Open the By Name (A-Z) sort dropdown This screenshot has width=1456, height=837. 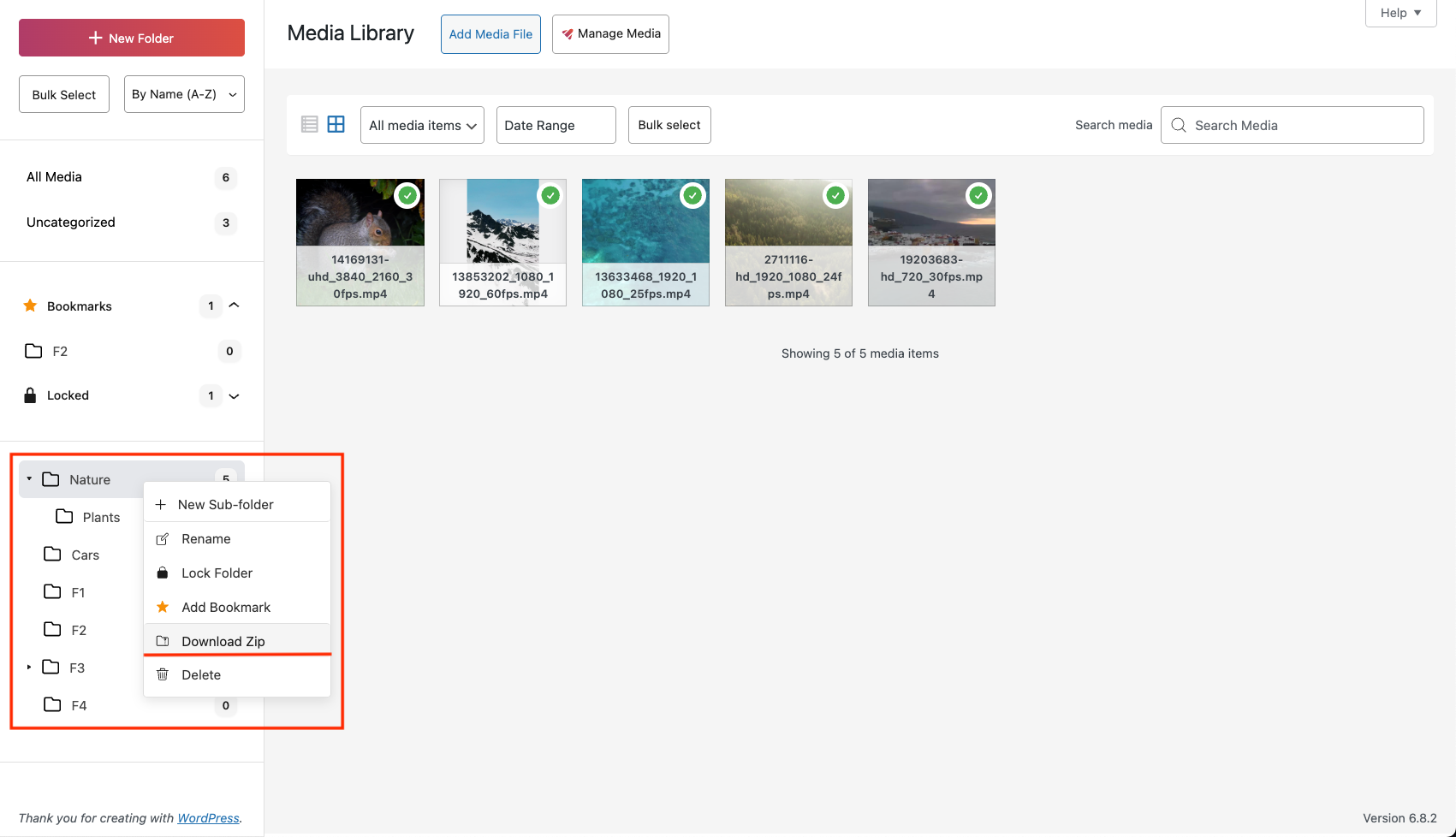pyautogui.click(x=183, y=94)
